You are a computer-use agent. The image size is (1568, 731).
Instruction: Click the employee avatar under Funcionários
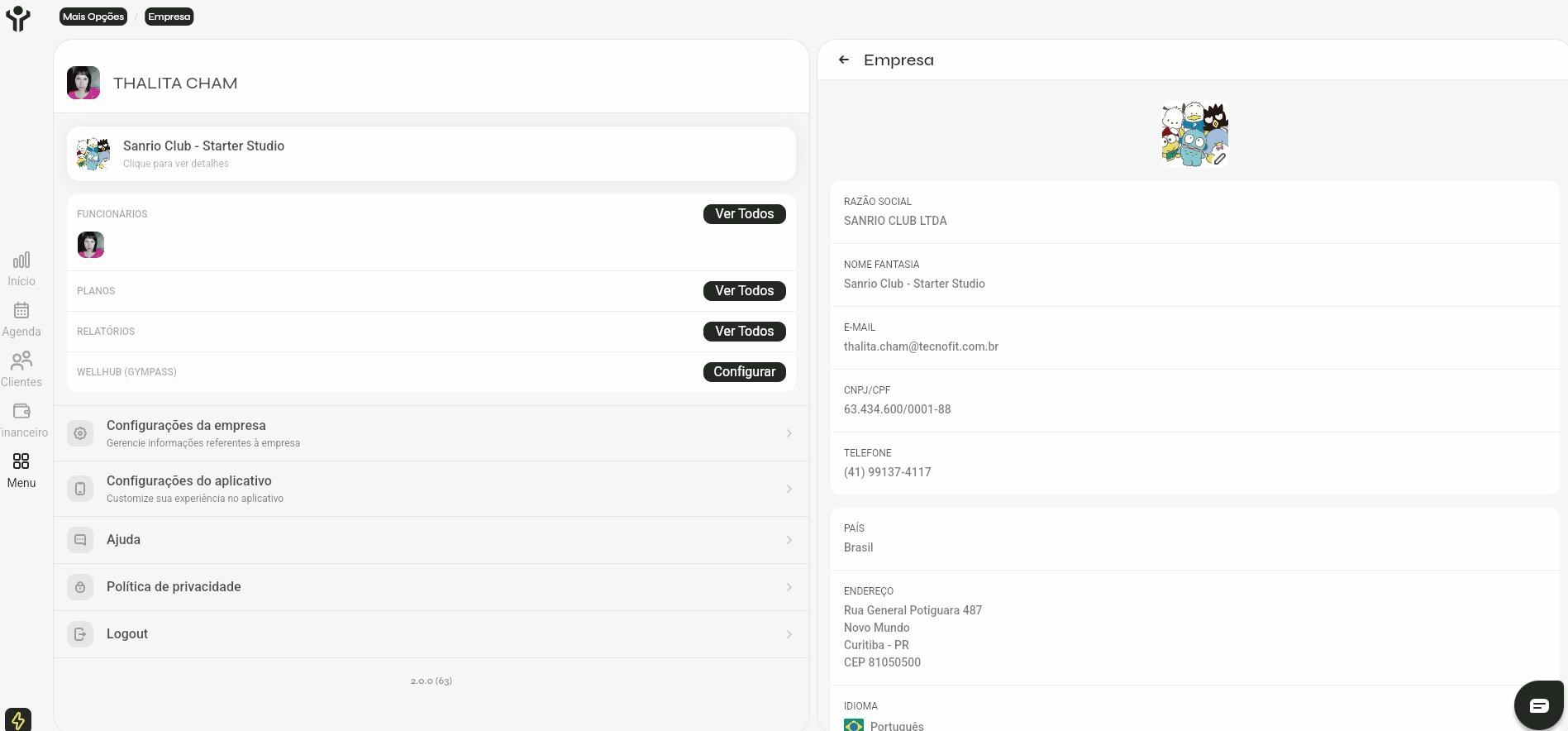91,245
